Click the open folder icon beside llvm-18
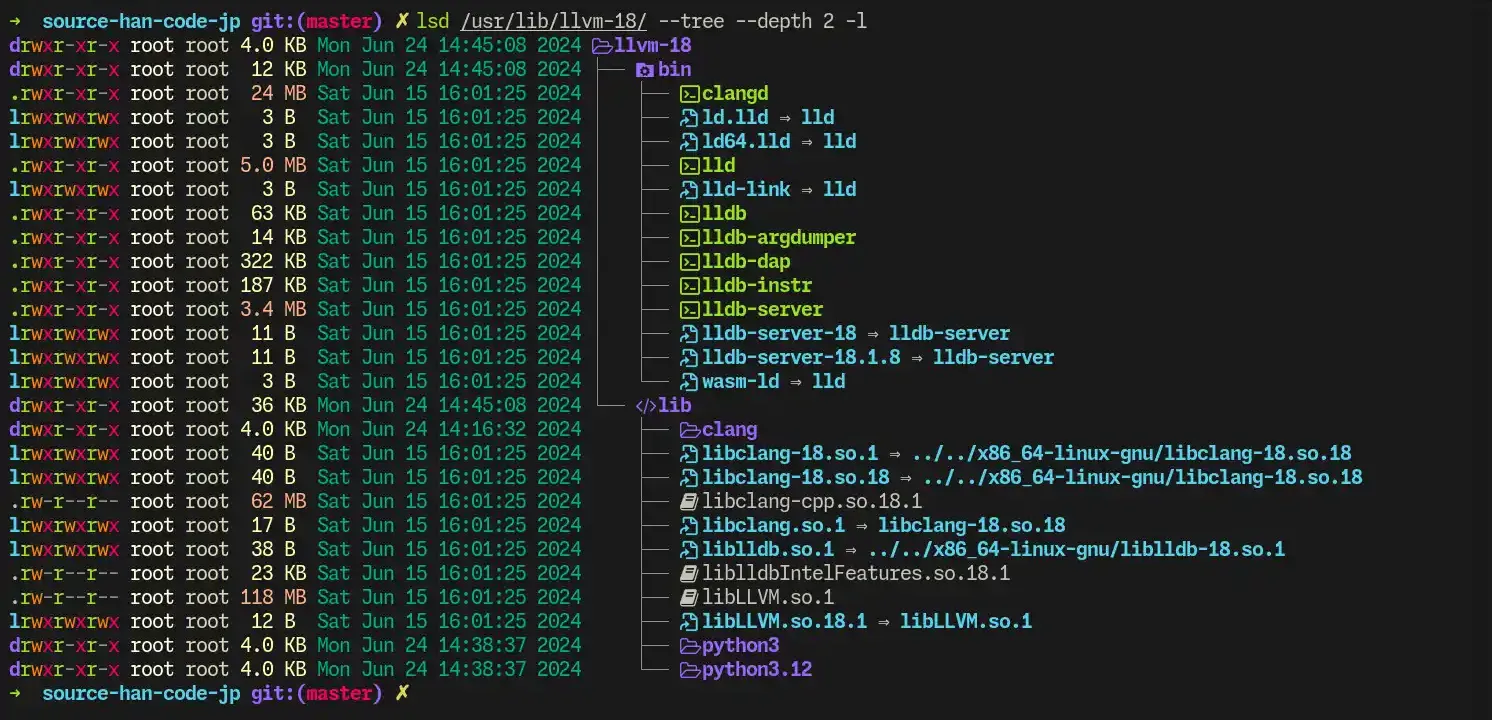 point(602,45)
